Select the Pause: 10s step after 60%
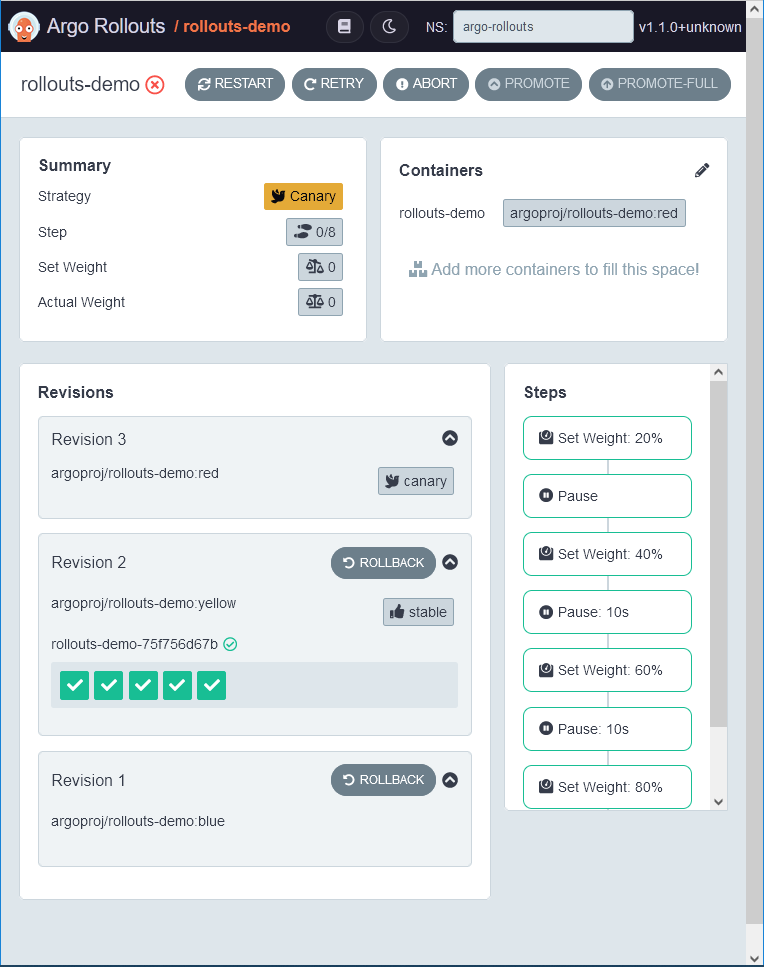The height and width of the screenshot is (967, 764). pos(607,729)
